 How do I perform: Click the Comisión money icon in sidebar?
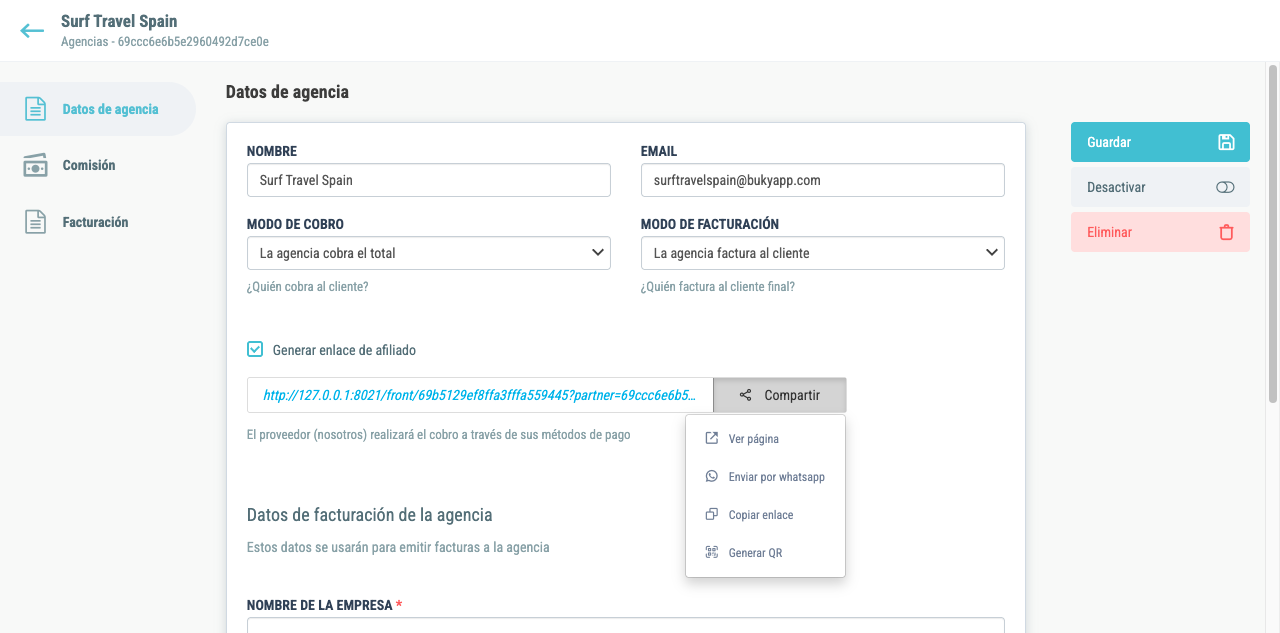pos(36,165)
